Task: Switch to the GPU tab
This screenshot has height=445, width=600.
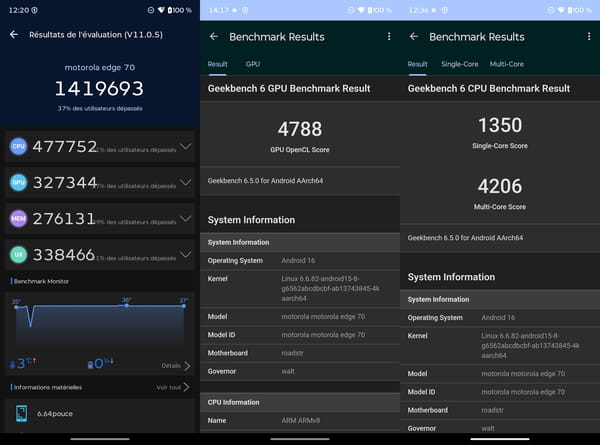Action: [x=253, y=64]
